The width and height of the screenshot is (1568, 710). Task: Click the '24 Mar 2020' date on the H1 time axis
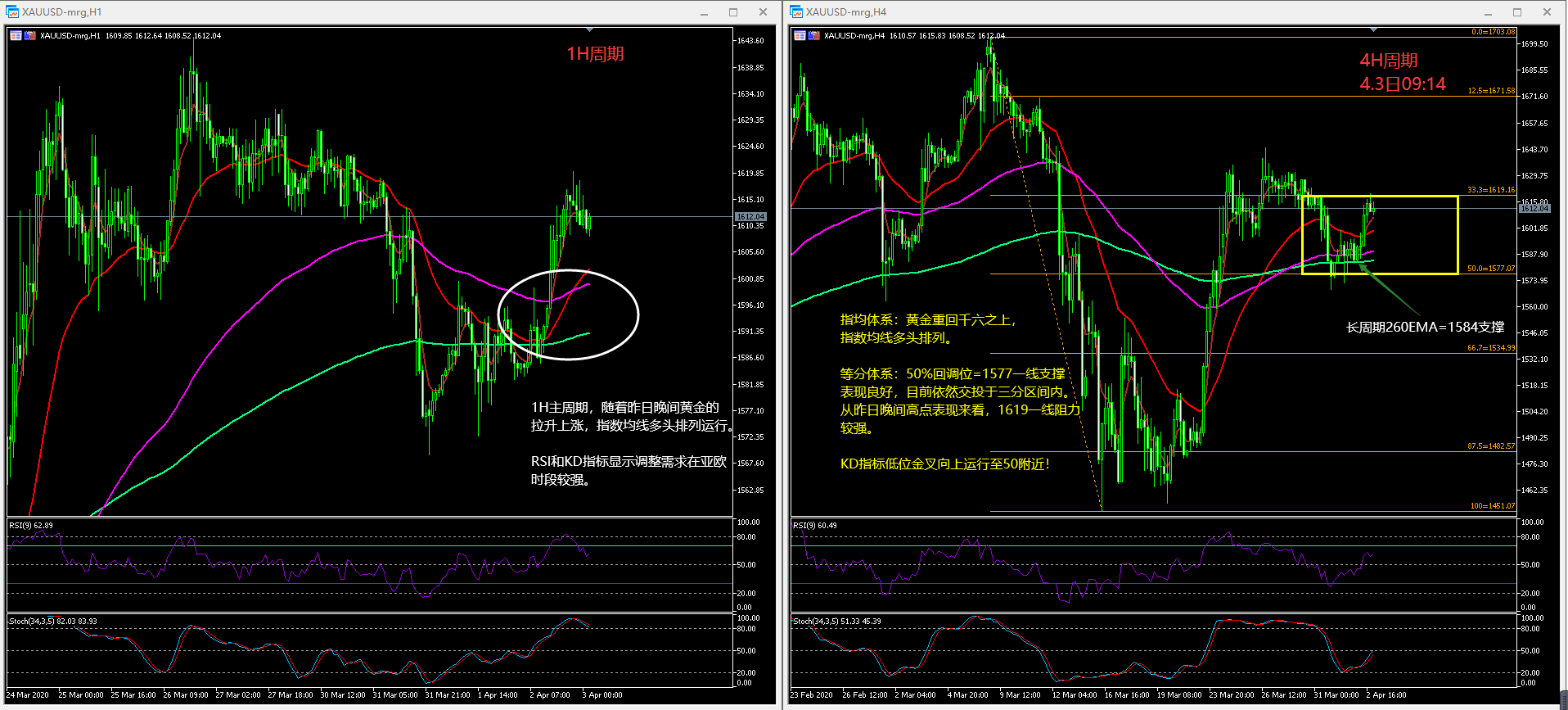click(27, 694)
